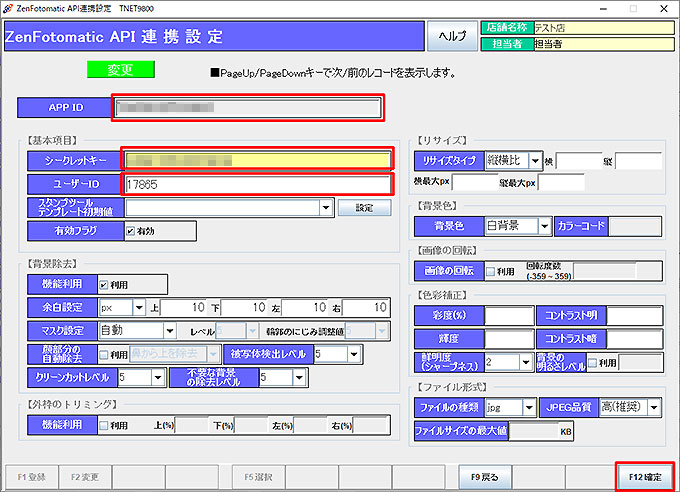
Task: Click the 店舗名称 field showing テスト店
Action: [604, 28]
